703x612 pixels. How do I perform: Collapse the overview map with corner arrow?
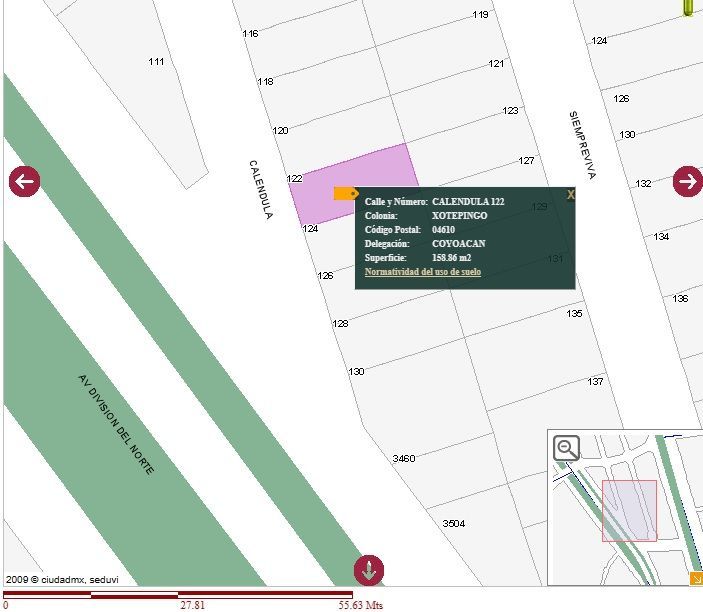[x=696, y=578]
